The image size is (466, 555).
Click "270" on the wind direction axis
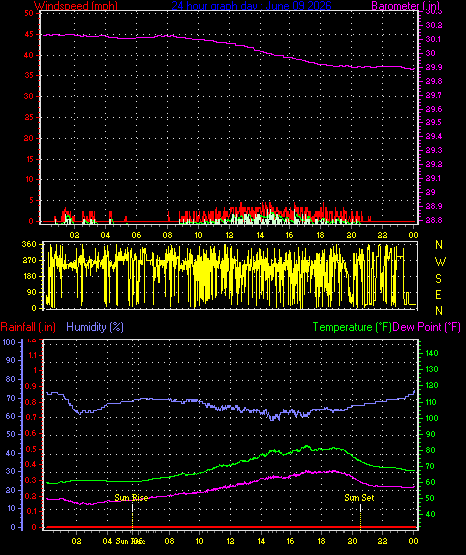(29, 260)
